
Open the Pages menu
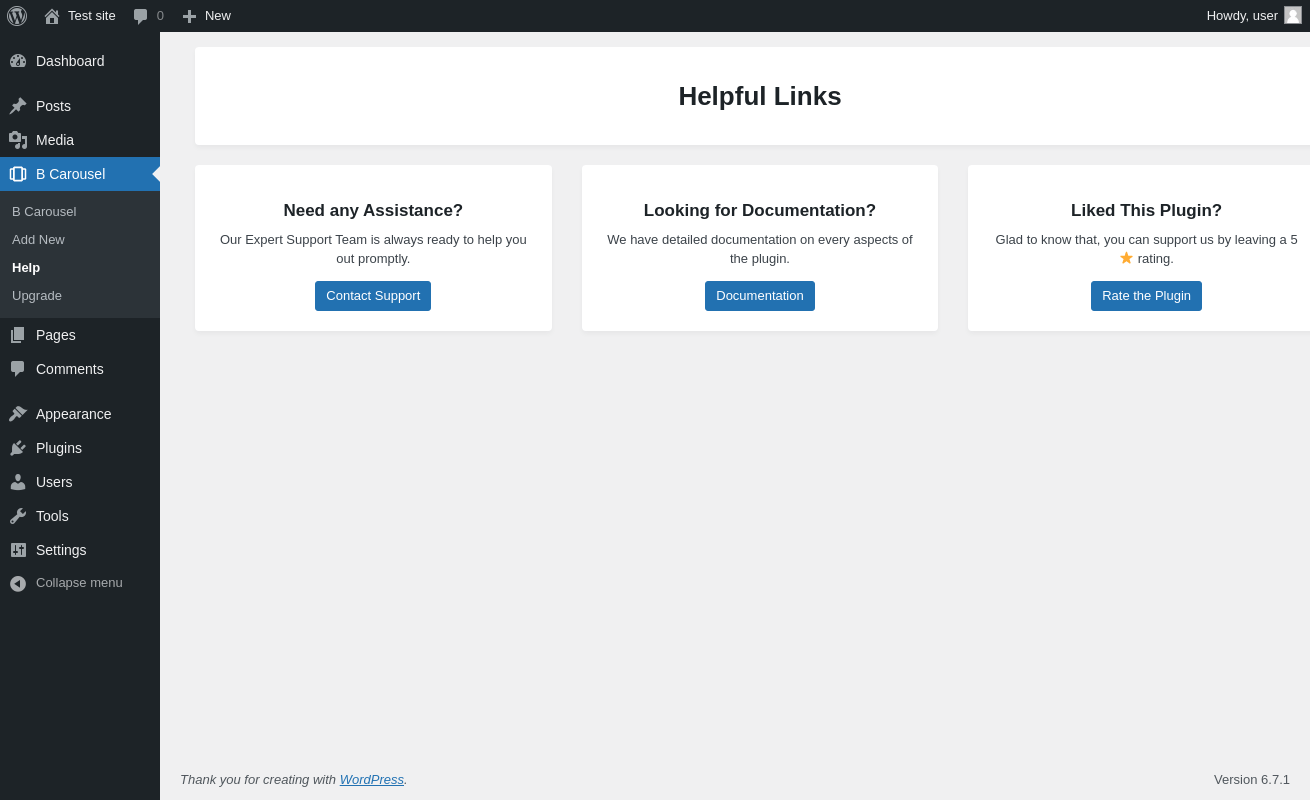coord(80,335)
